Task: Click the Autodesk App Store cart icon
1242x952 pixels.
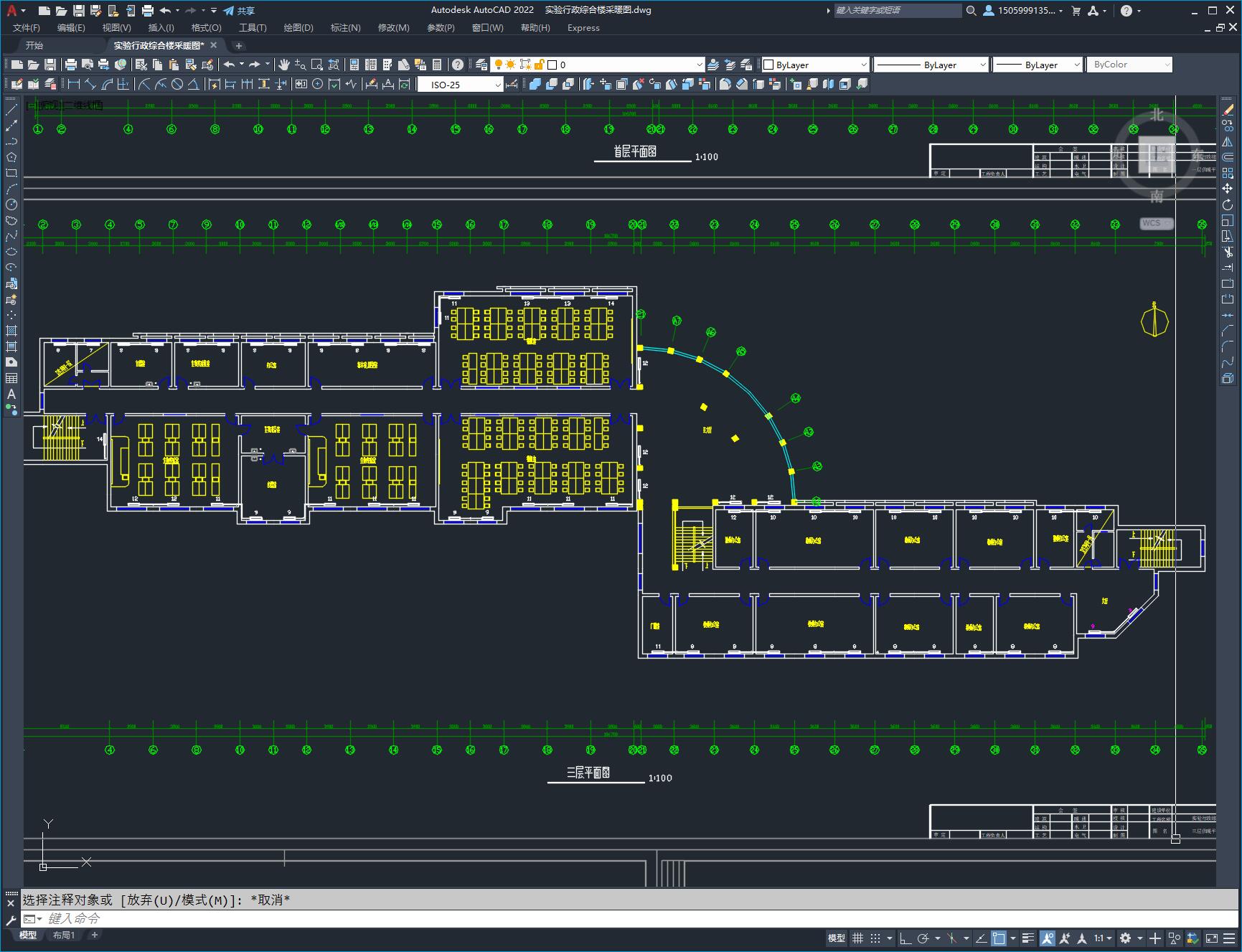Action: [x=1076, y=10]
